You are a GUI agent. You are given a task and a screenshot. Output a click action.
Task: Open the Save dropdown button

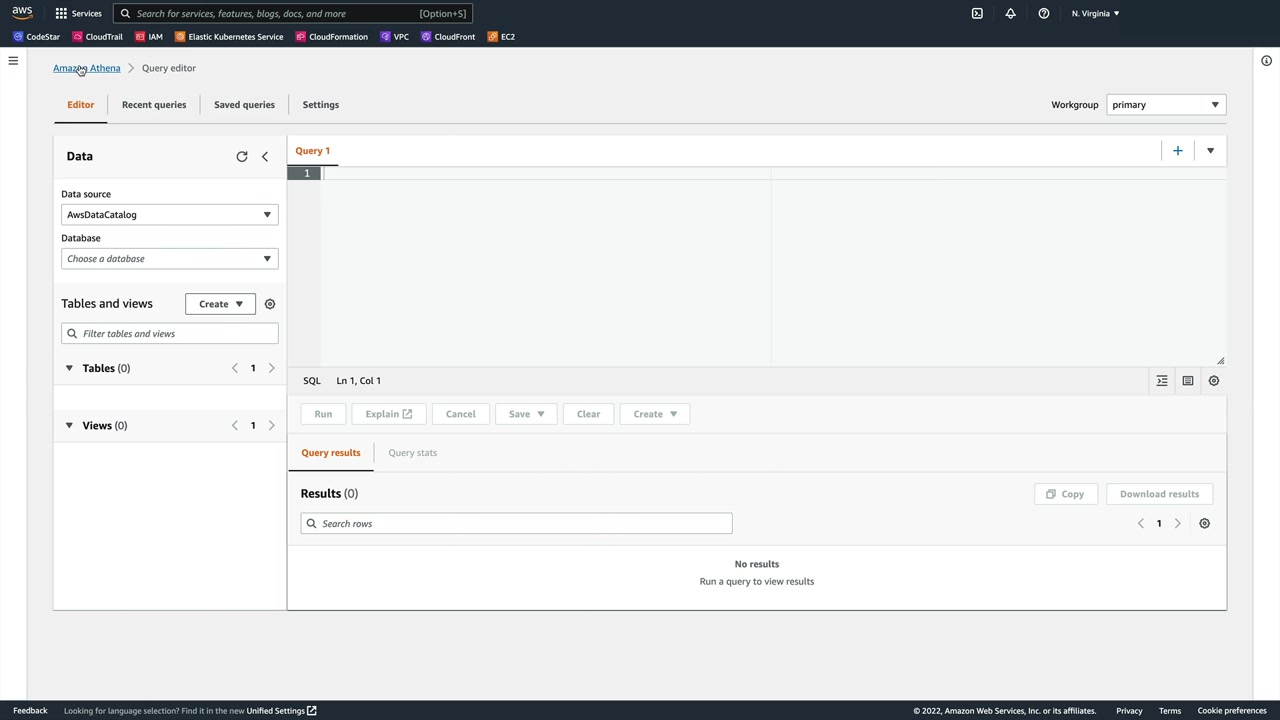coord(526,414)
